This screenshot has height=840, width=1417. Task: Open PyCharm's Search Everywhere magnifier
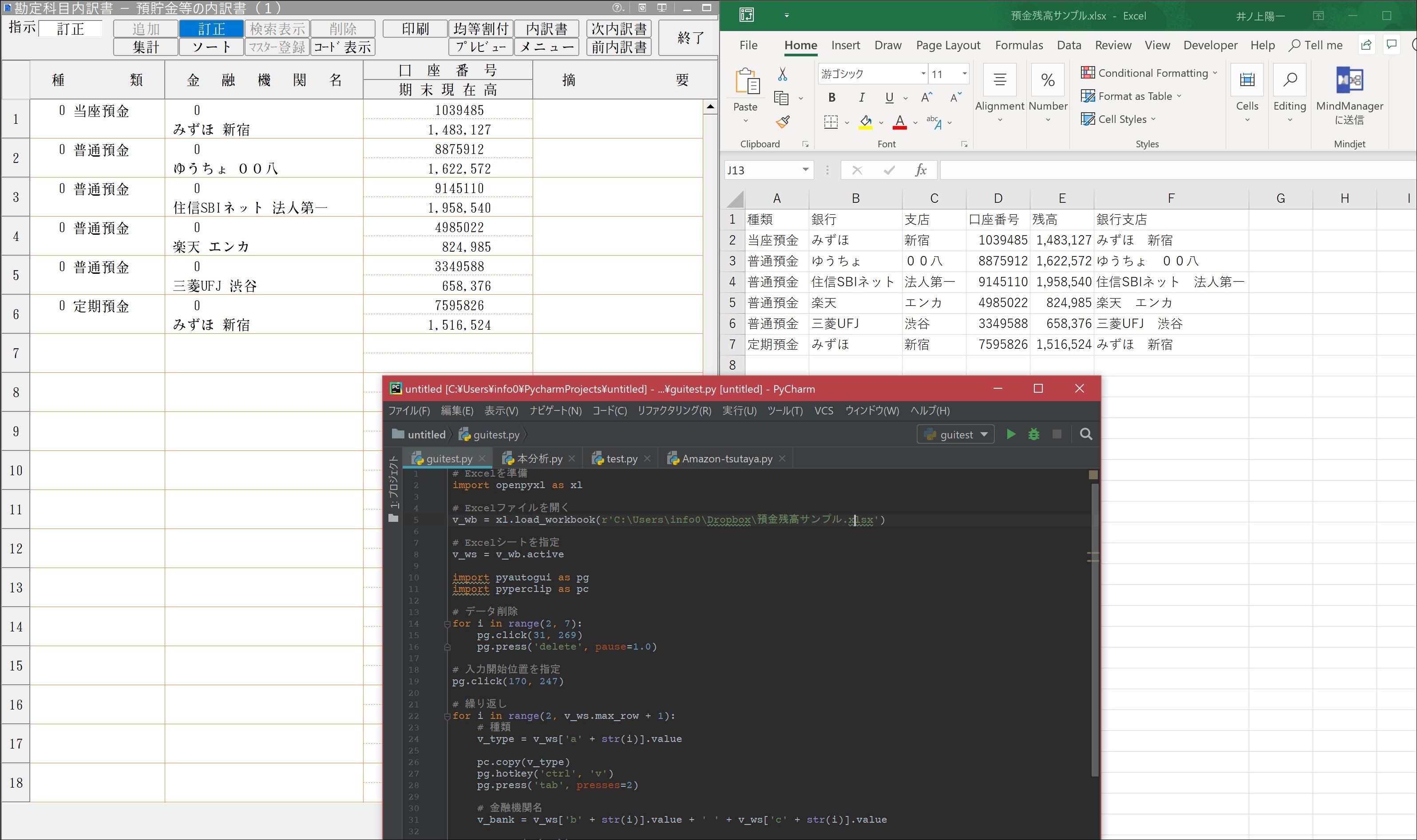[1086, 434]
